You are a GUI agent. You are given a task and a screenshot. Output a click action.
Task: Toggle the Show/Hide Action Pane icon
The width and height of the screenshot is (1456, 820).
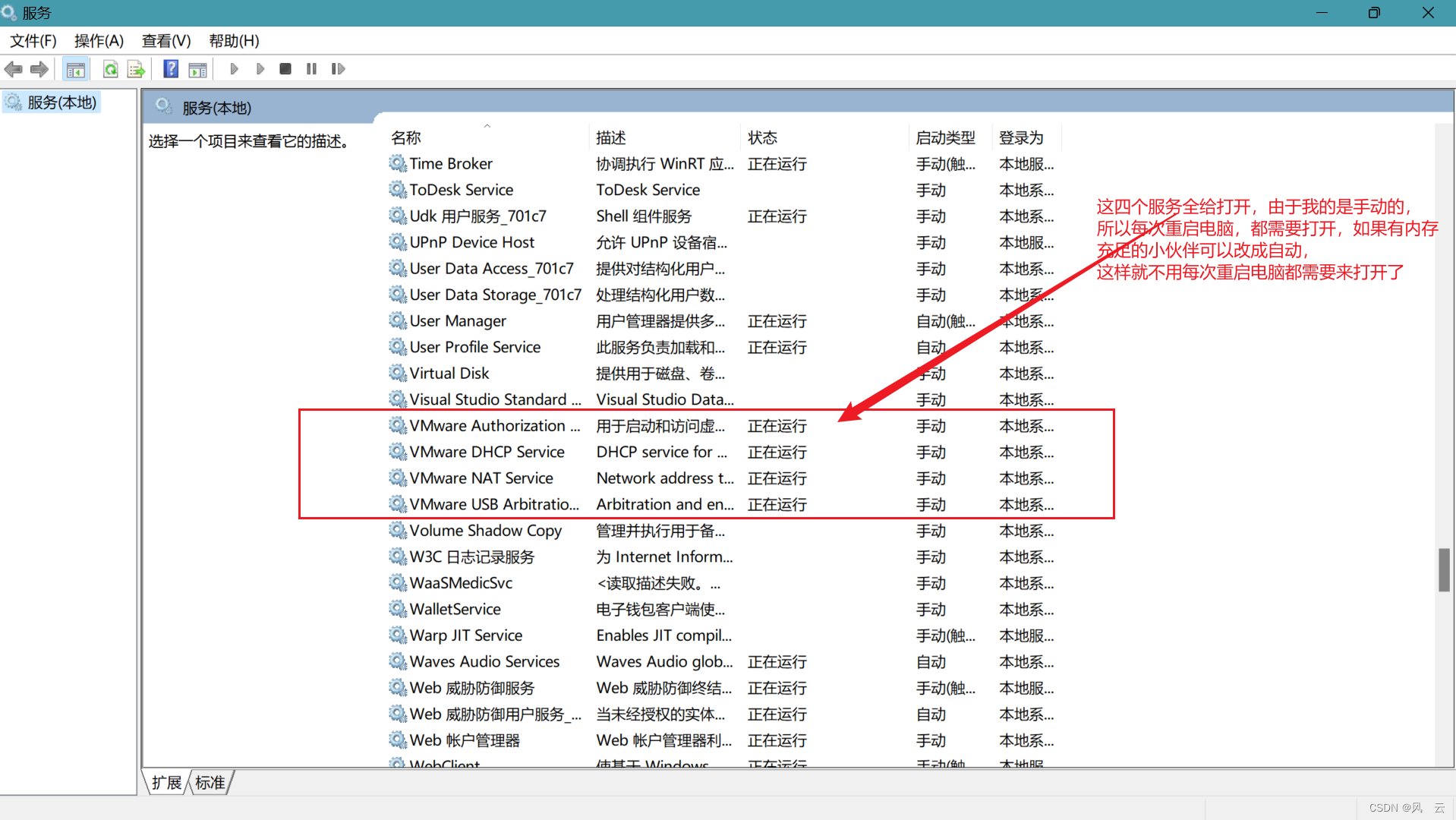pyautogui.click(x=197, y=69)
